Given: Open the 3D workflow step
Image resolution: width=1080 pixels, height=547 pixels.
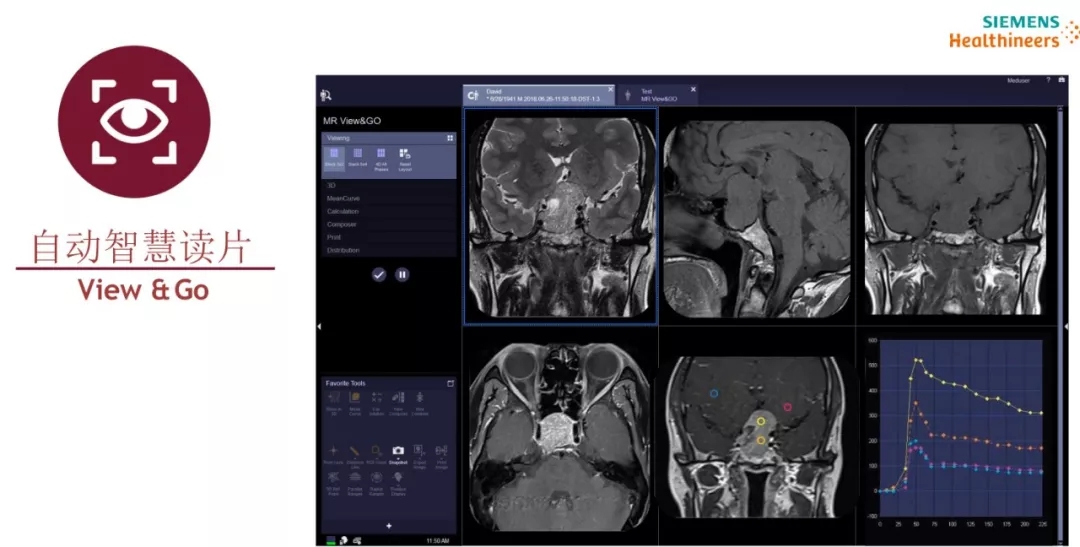Looking at the screenshot, I should click(x=388, y=185).
